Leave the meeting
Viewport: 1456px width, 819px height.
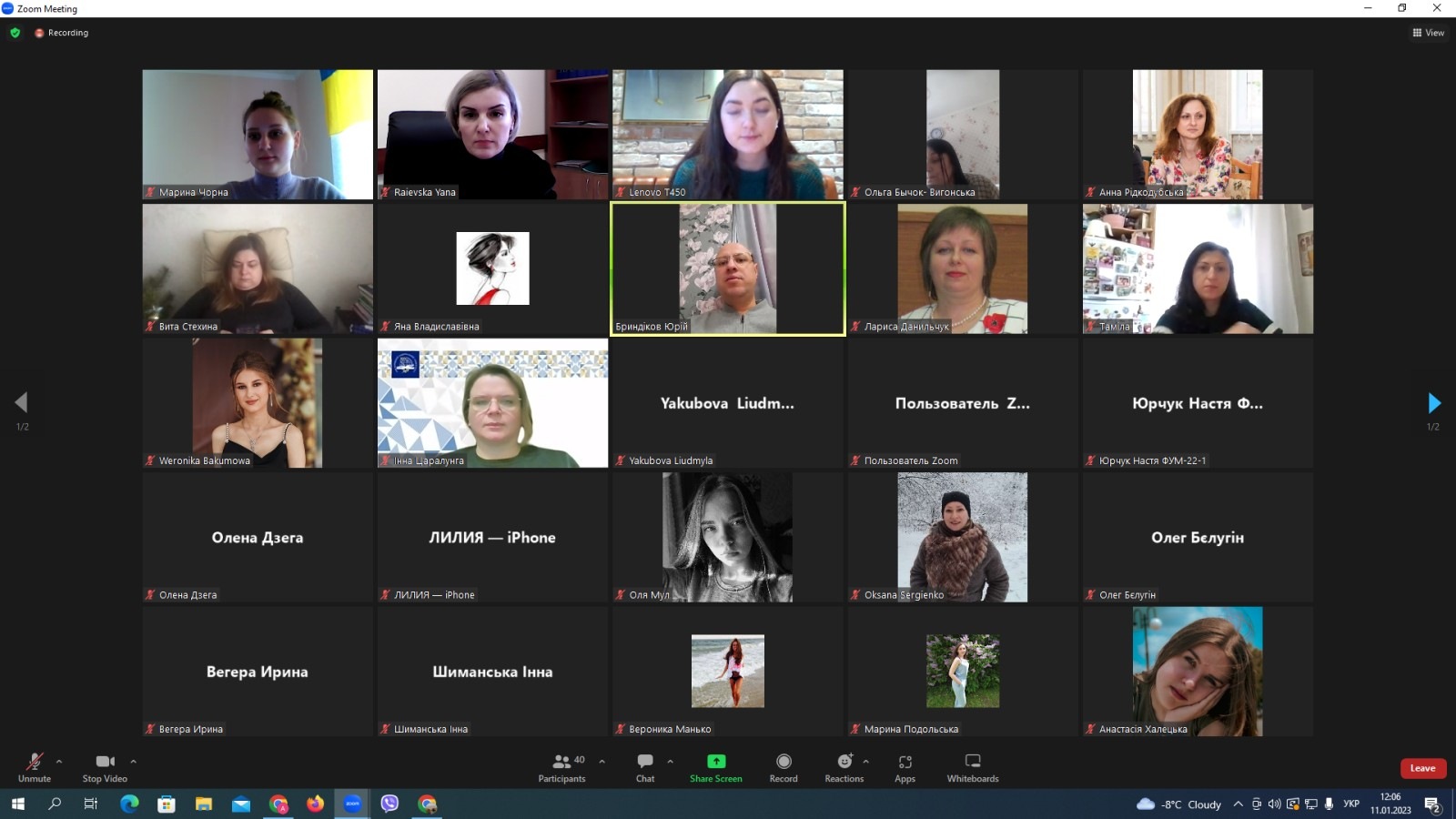tap(1423, 768)
